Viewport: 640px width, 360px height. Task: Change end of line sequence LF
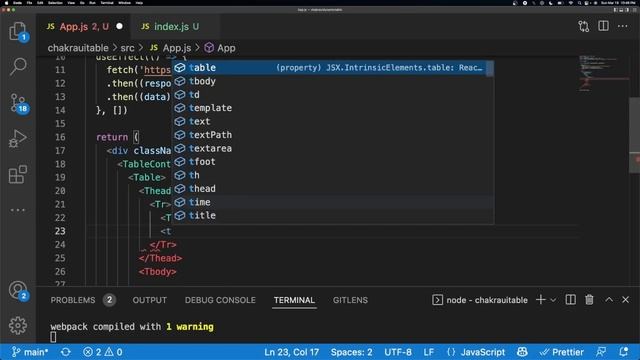pos(429,352)
